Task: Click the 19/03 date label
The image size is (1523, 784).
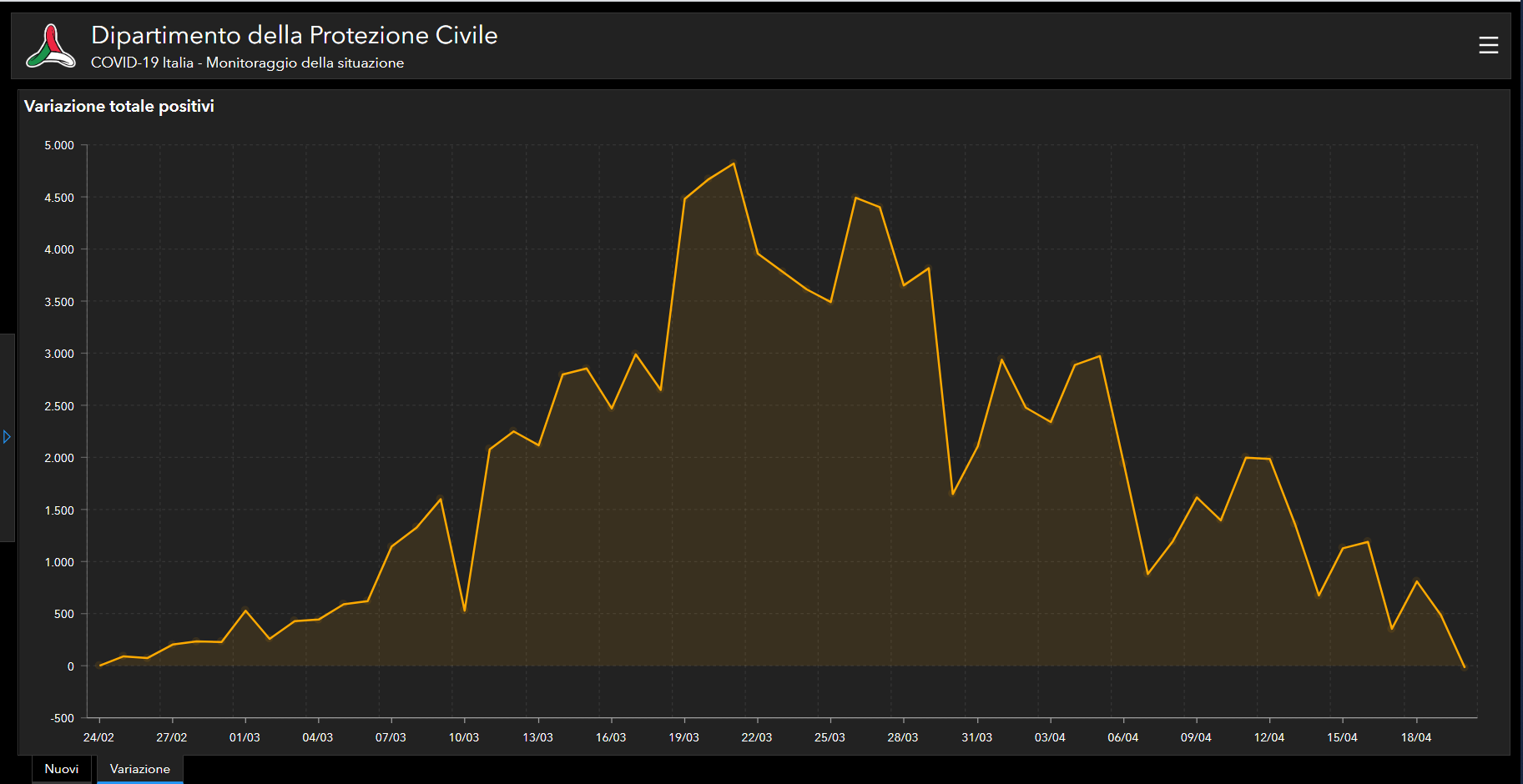Action: tap(684, 737)
